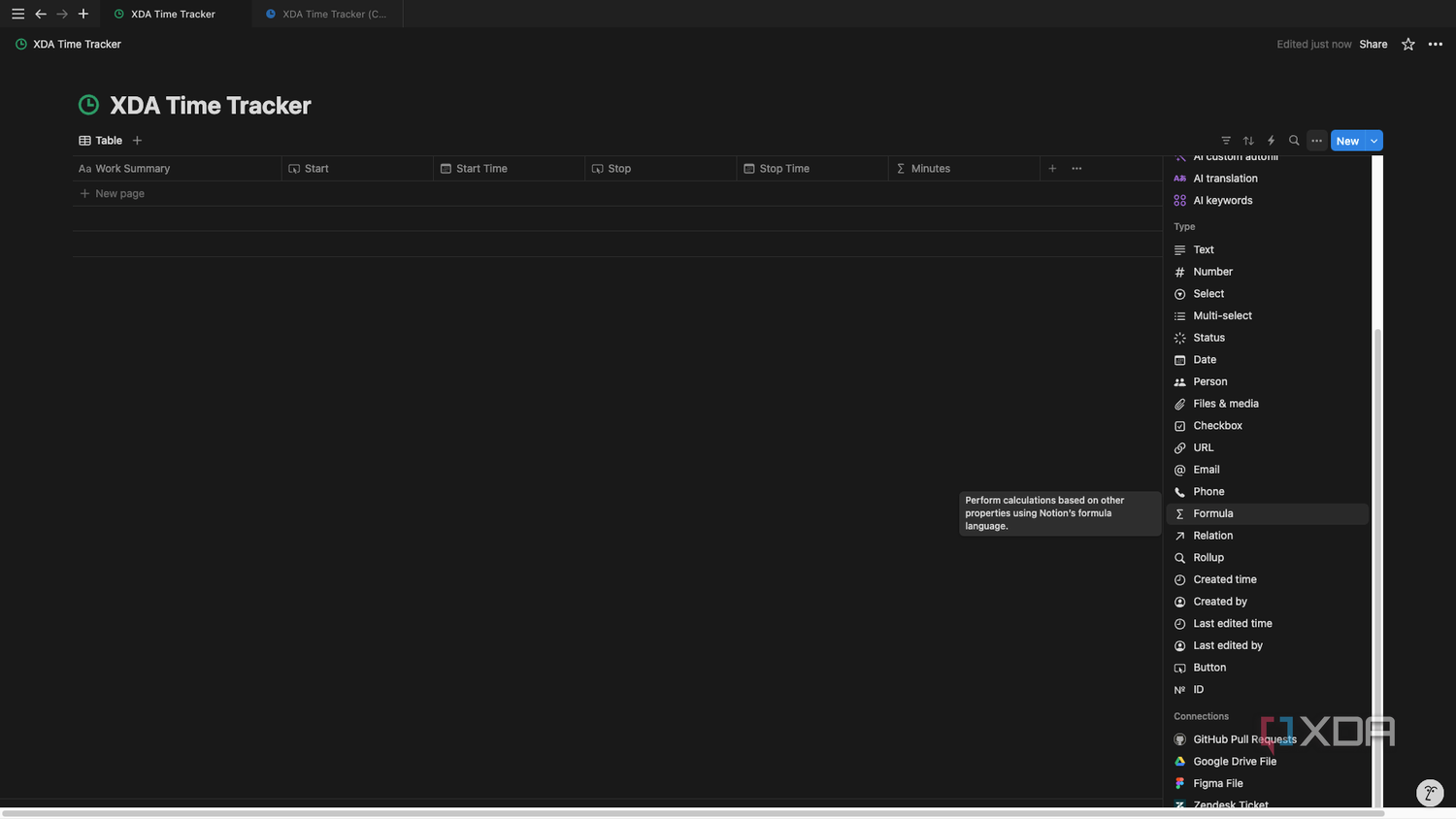Open the page options three-dot menu
This screenshot has width=1456, height=819.
point(1436,45)
